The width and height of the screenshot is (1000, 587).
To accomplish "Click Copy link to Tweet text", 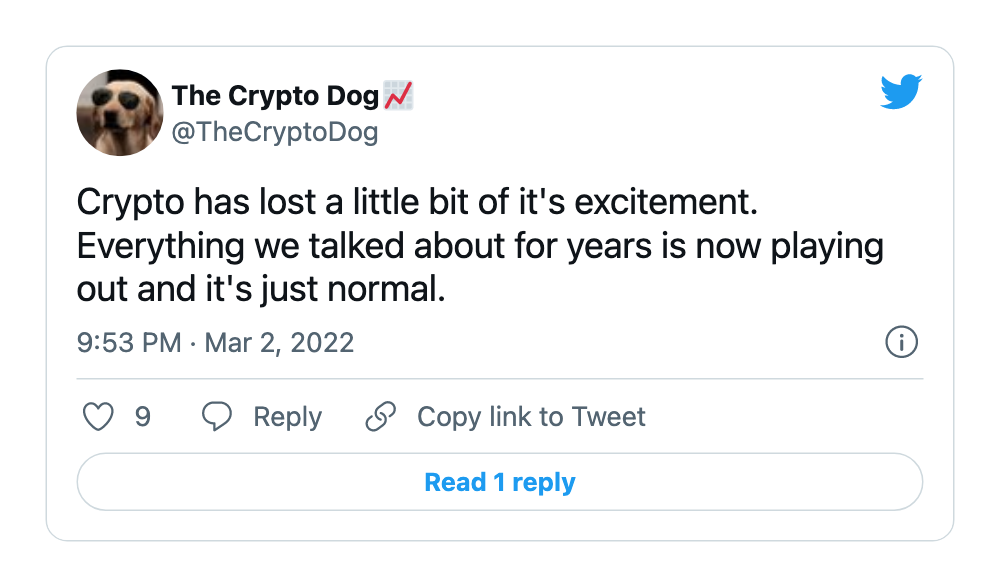I will point(531,416).
